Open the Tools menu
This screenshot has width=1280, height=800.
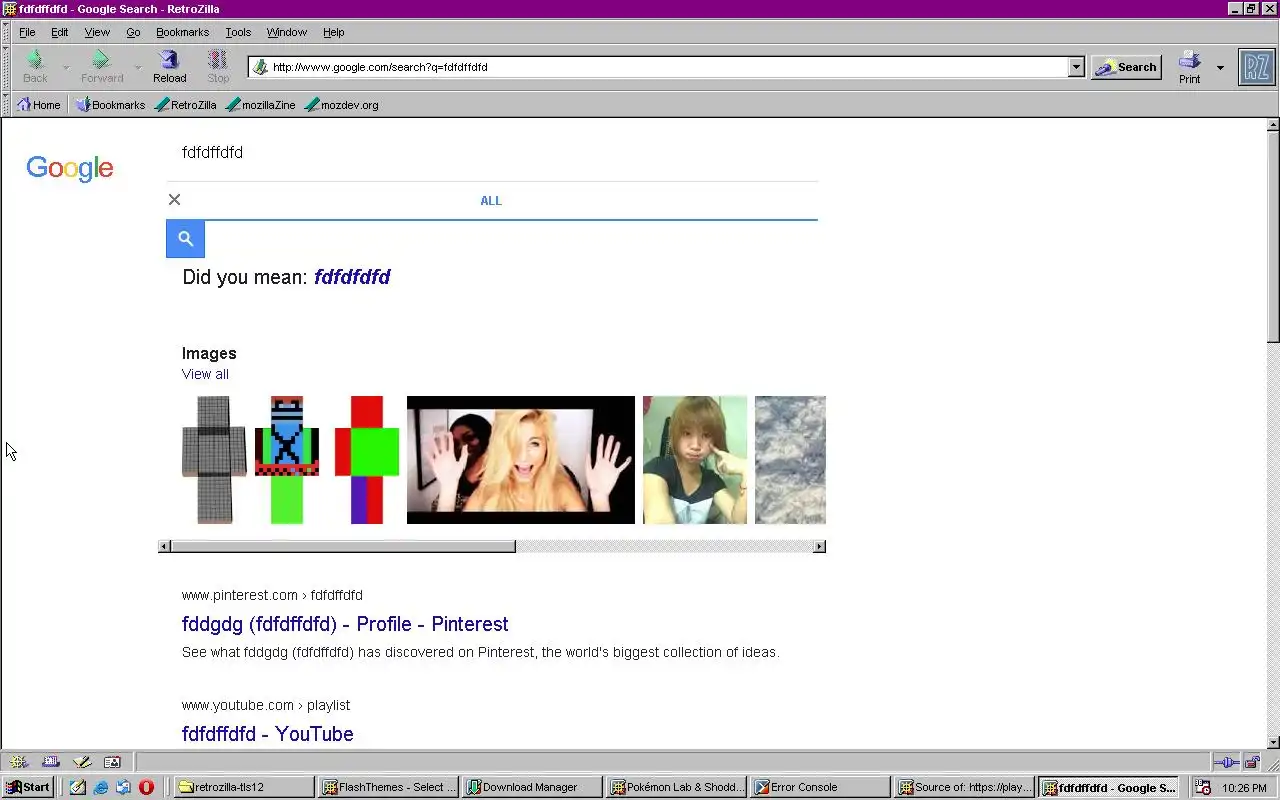point(238,32)
